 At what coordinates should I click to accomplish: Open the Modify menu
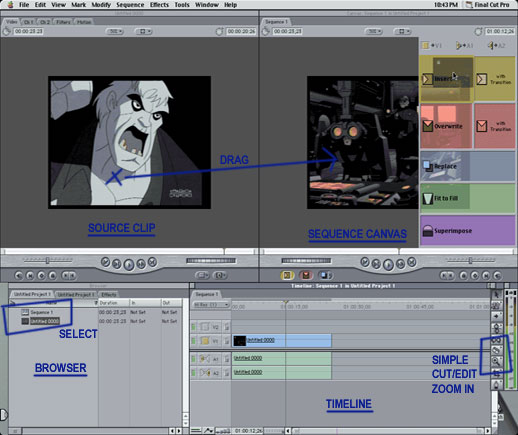tap(101, 5)
